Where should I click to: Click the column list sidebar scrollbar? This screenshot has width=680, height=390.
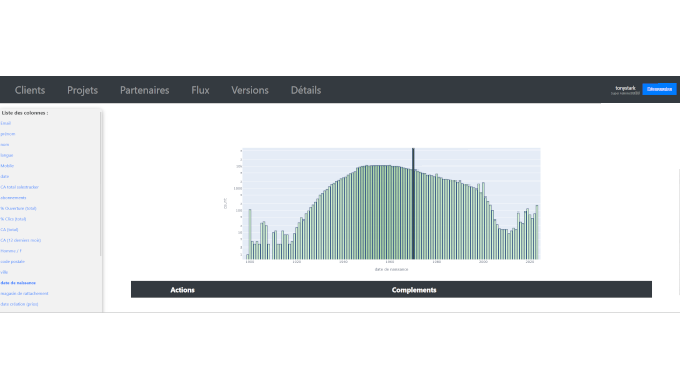tap(101, 184)
